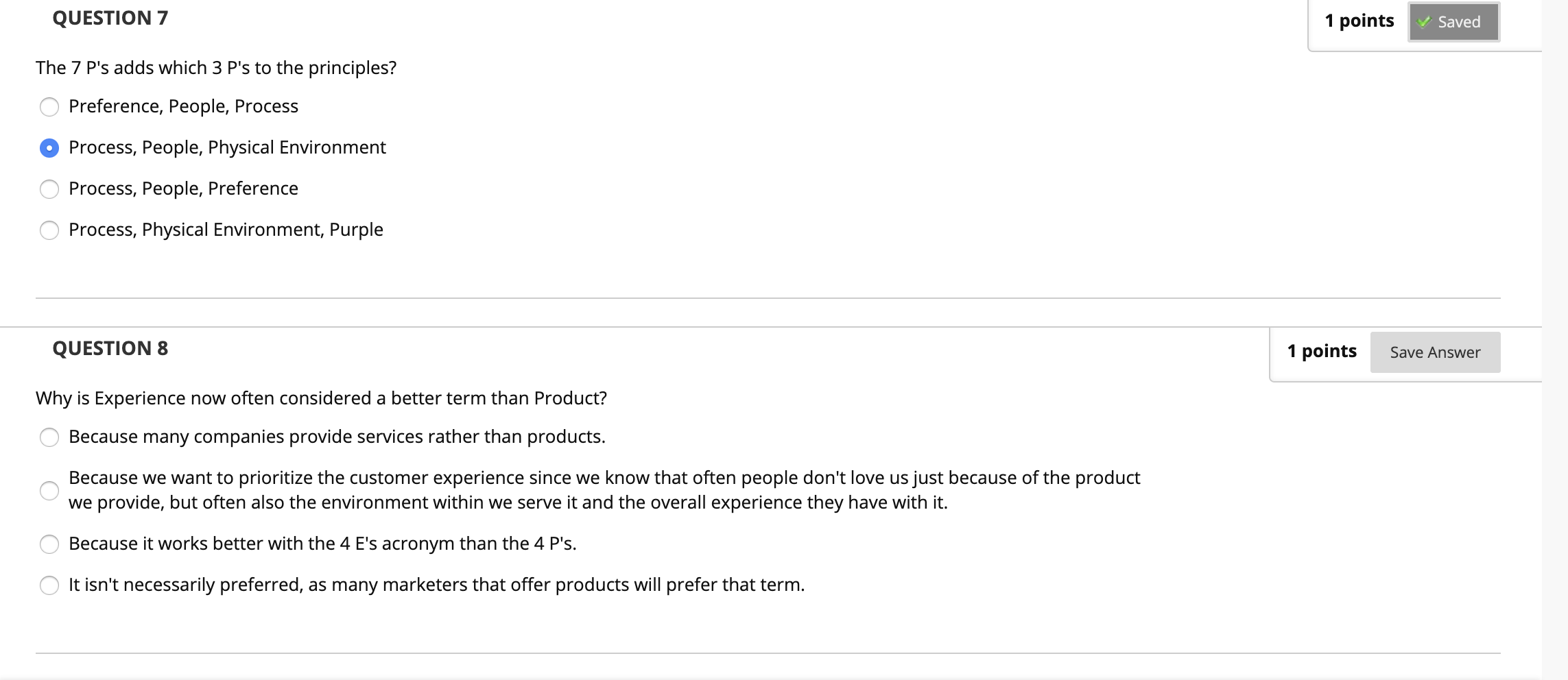Click the QUESTION 8 heading

(110, 349)
